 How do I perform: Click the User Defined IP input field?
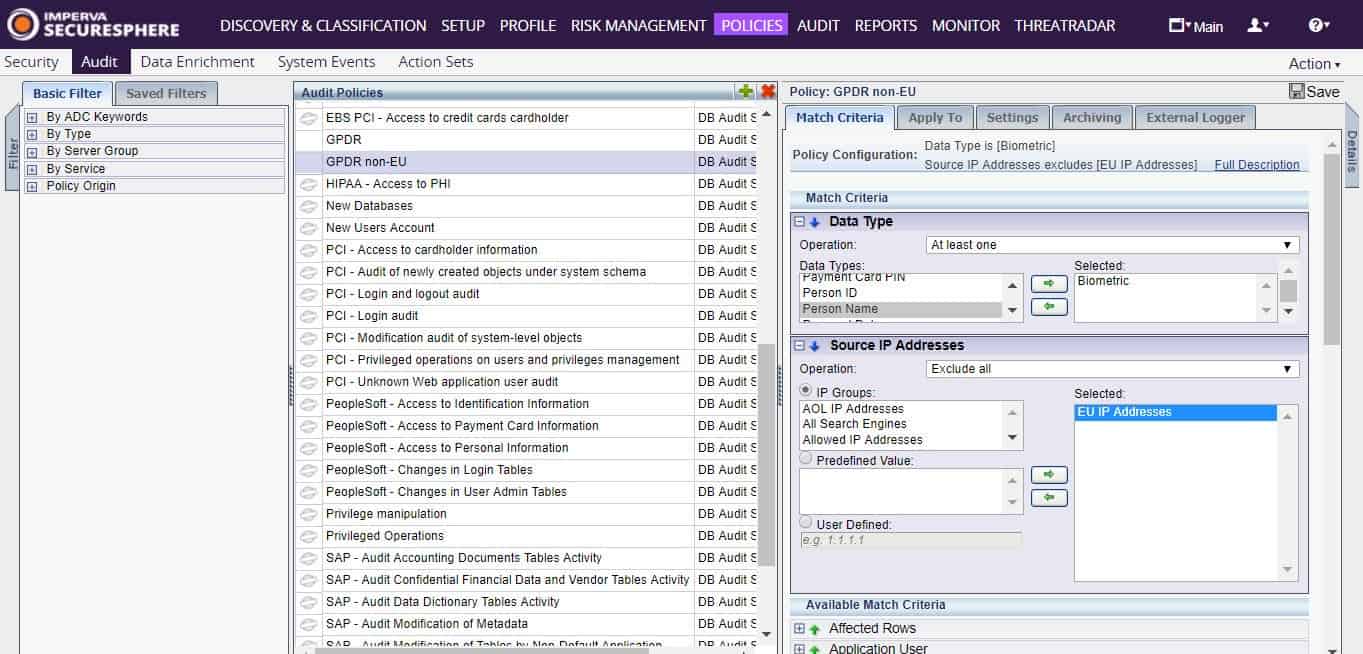coord(911,540)
